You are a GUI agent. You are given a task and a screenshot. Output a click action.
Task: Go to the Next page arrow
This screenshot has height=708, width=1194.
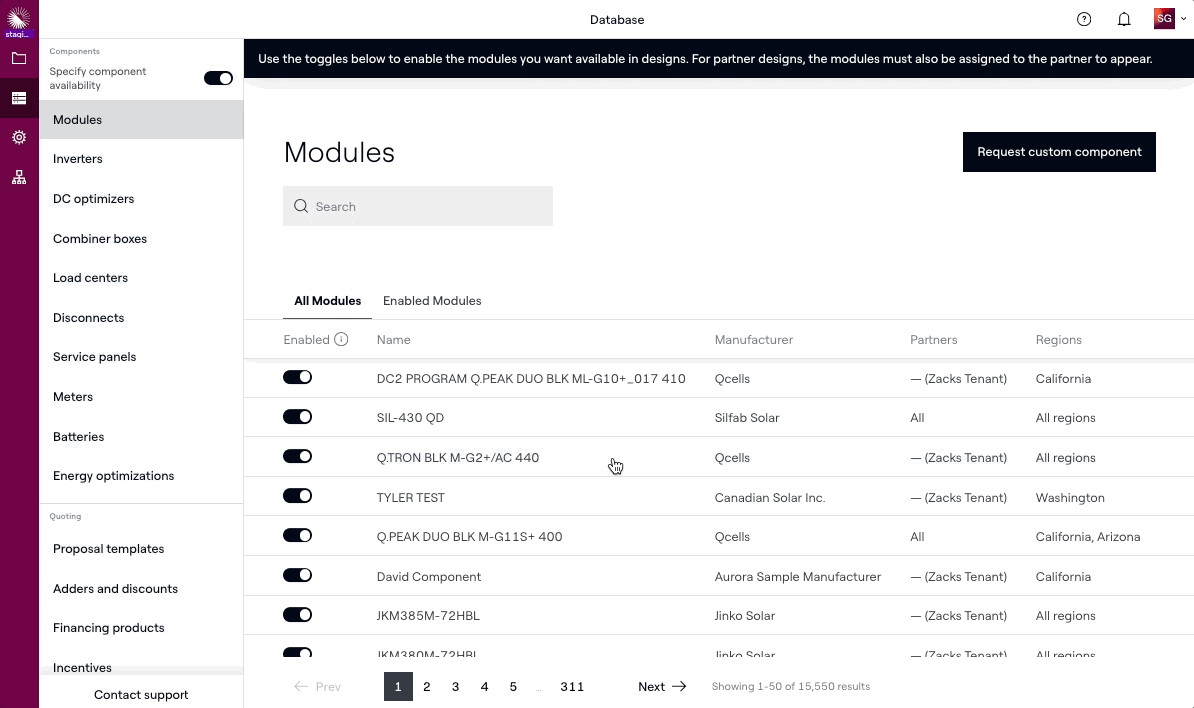[x=662, y=687]
